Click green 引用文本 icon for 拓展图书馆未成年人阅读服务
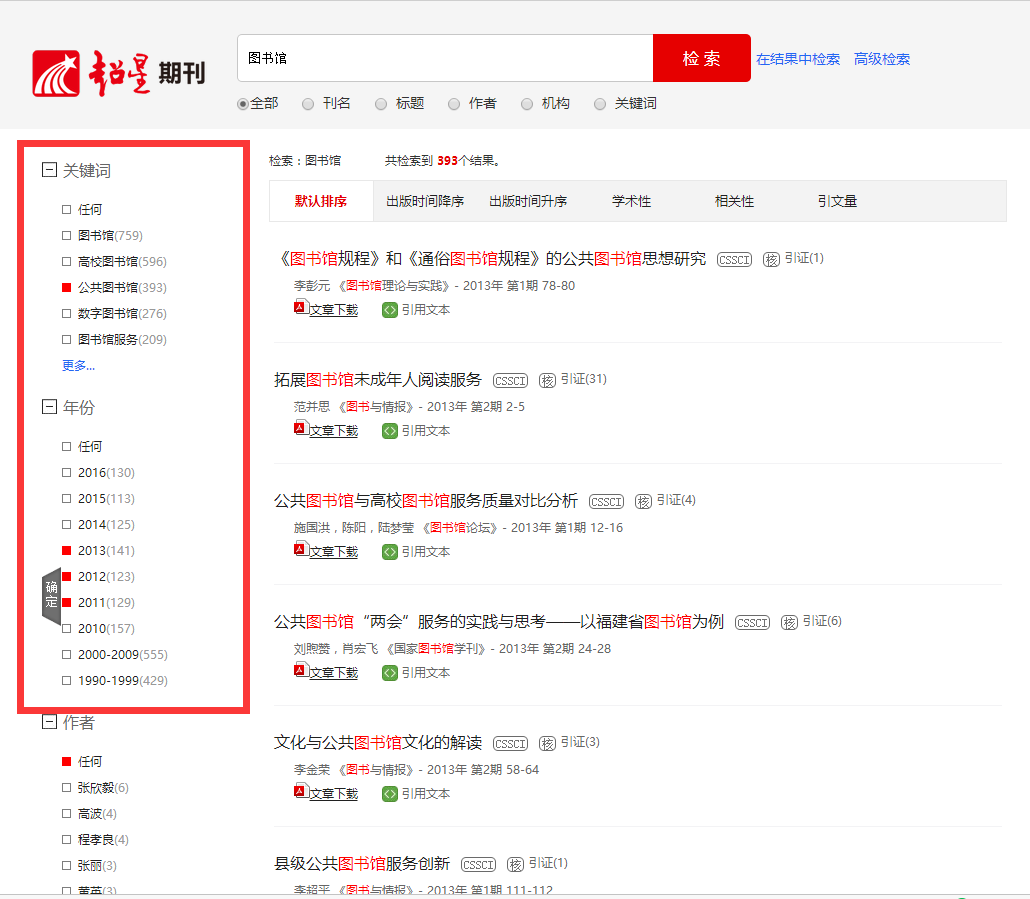The height and width of the screenshot is (899, 1030). [x=390, y=431]
